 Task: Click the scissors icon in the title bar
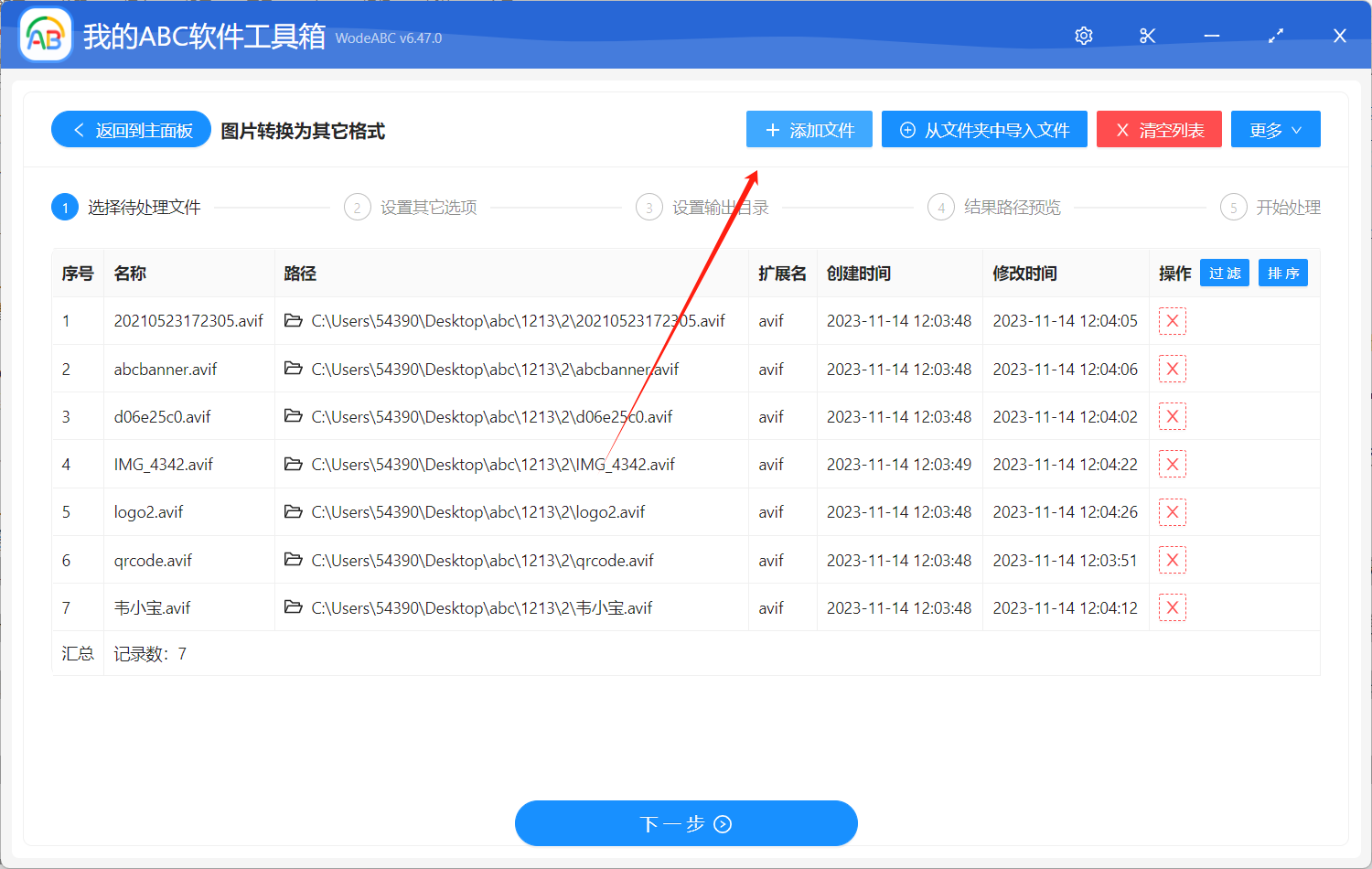[1147, 35]
